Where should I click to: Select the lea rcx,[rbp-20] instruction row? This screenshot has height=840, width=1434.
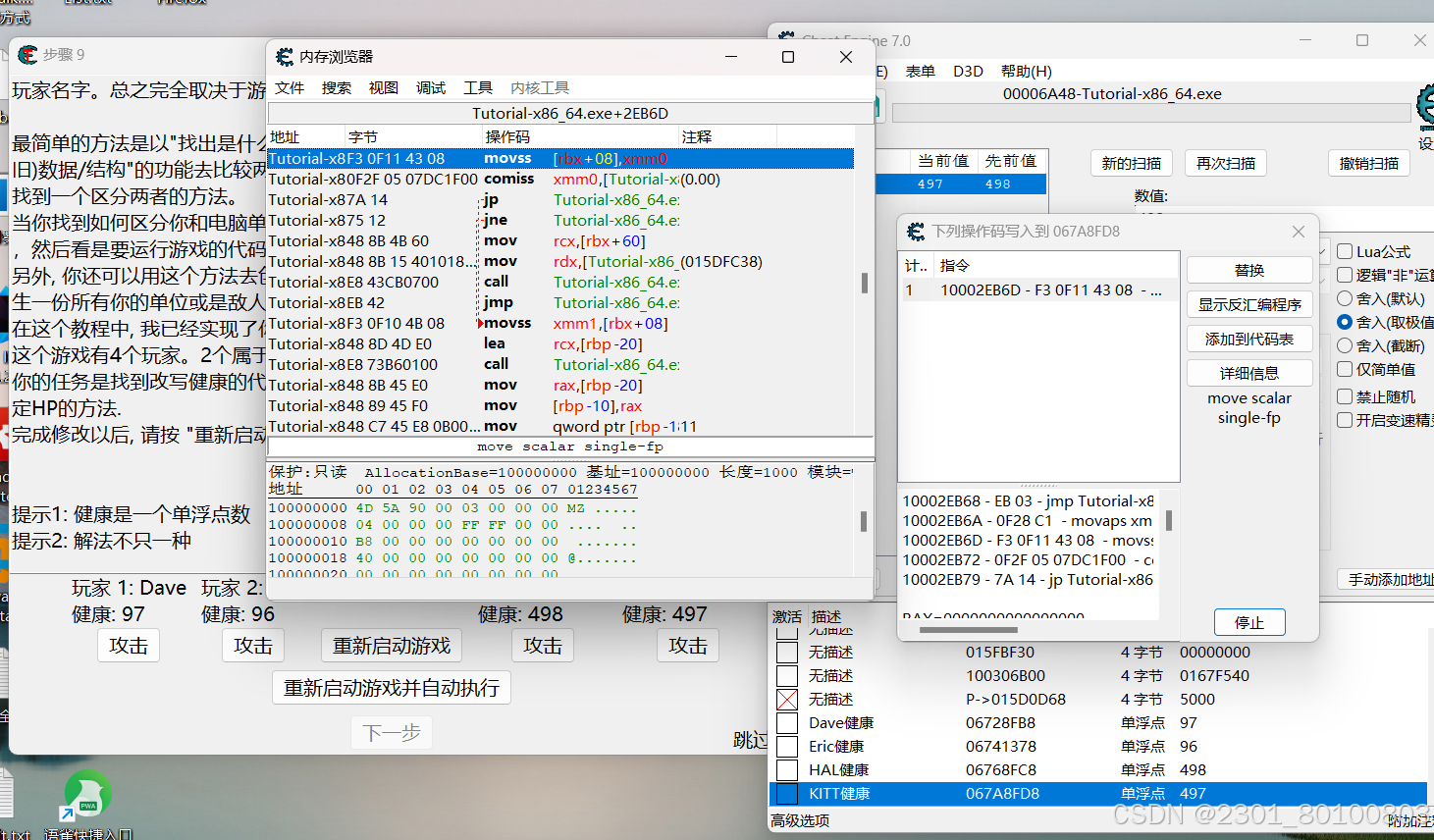pos(560,343)
